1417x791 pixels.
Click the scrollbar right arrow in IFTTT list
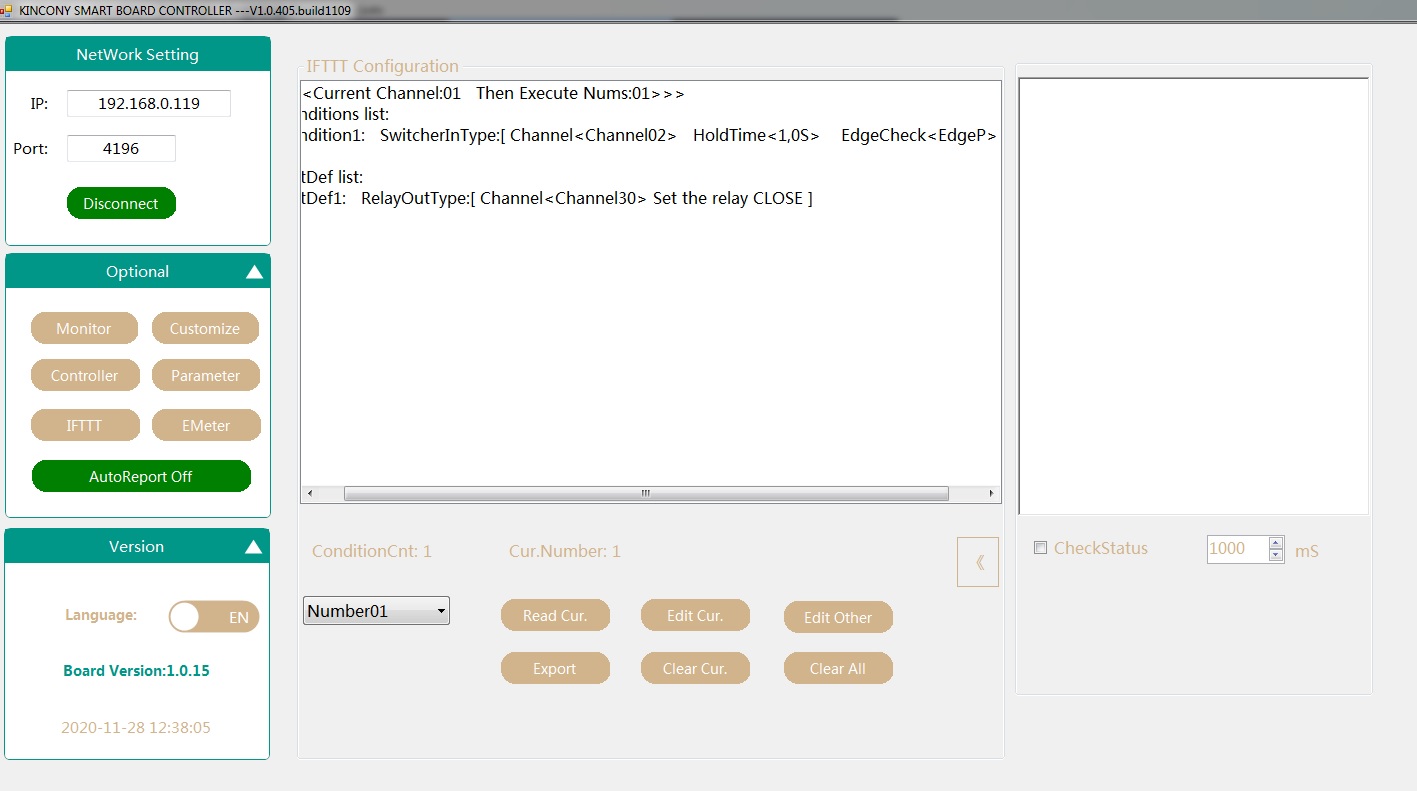[991, 494]
